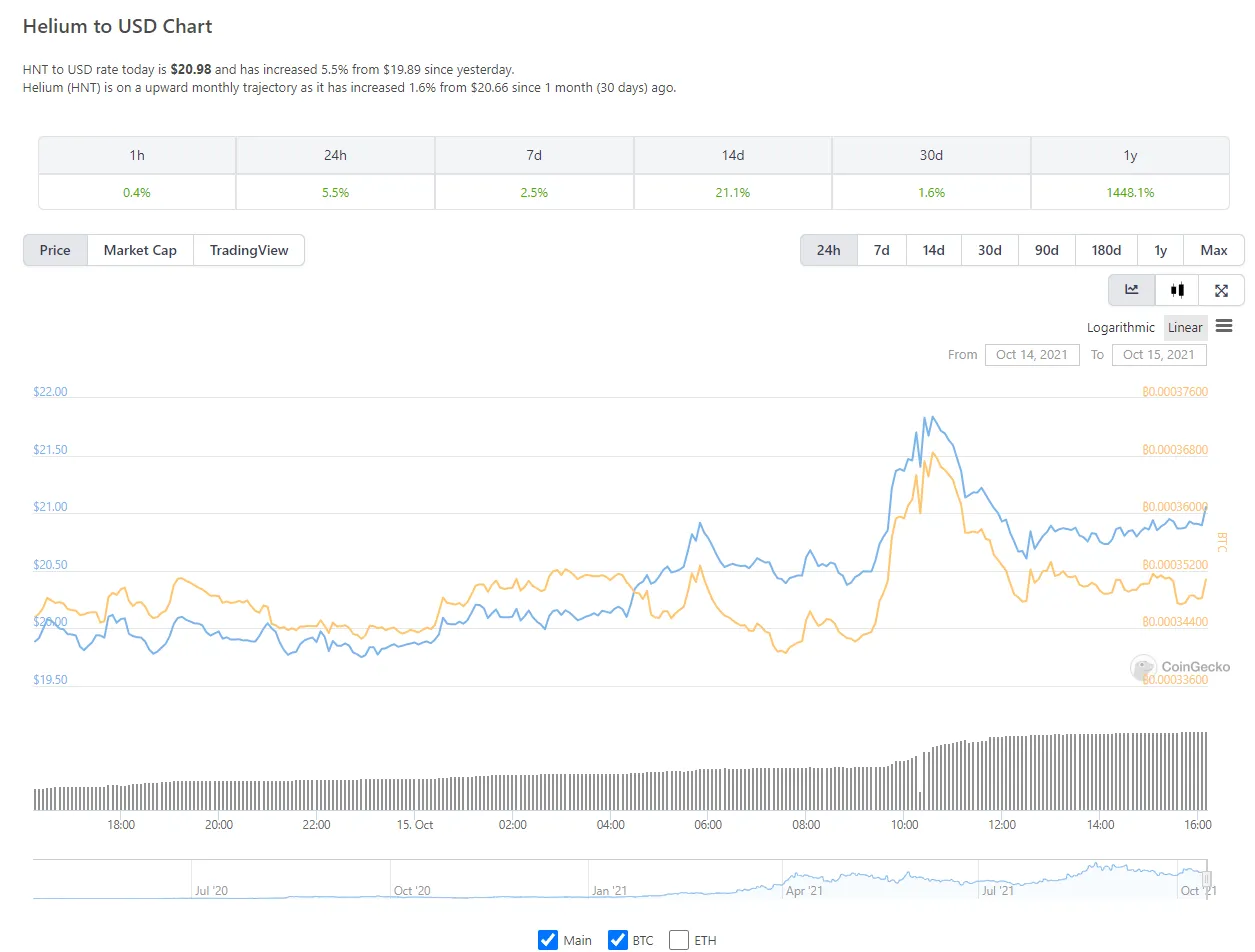1255x952 pixels.
Task: Toggle the Main series checkbox
Action: 548,940
